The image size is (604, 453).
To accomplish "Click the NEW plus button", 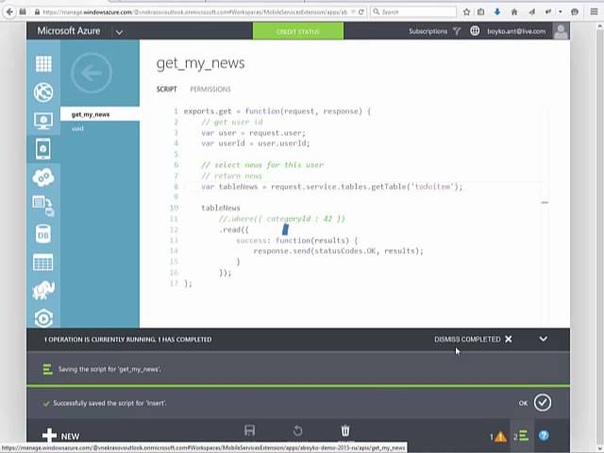I will [x=61, y=436].
